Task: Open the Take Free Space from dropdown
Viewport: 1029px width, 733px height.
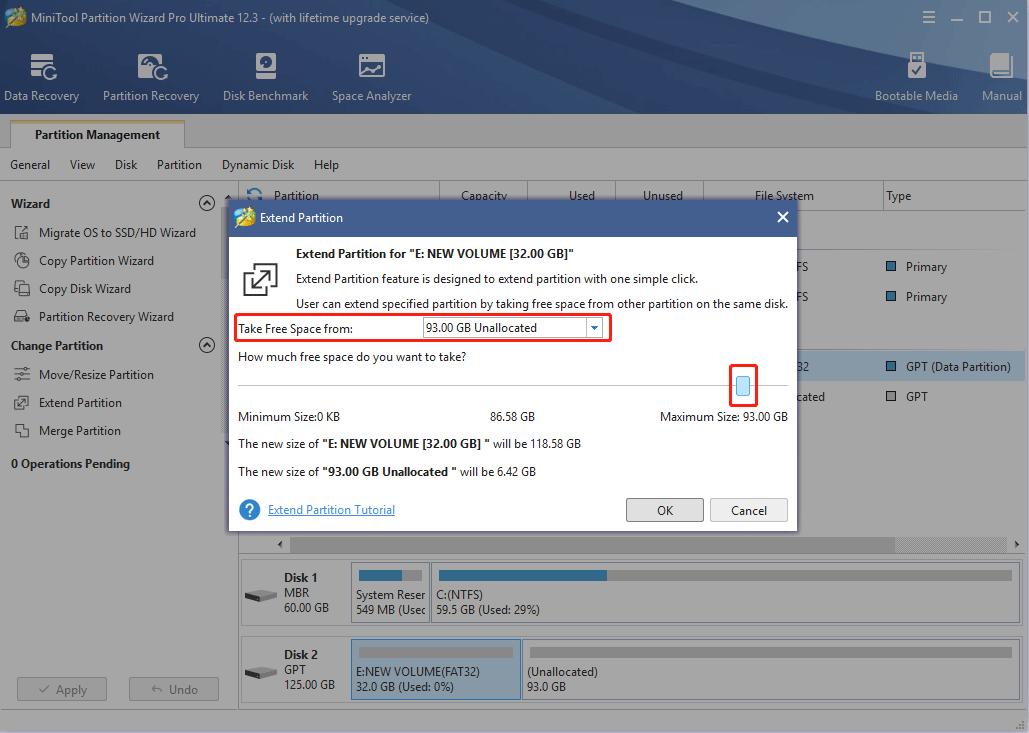Action: (594, 328)
